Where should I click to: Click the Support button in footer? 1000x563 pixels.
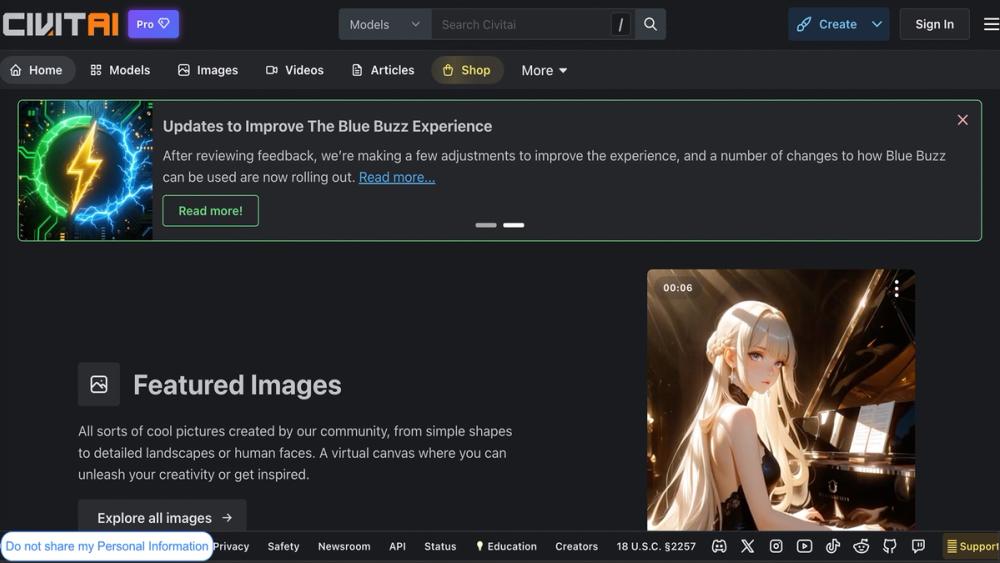(971, 546)
